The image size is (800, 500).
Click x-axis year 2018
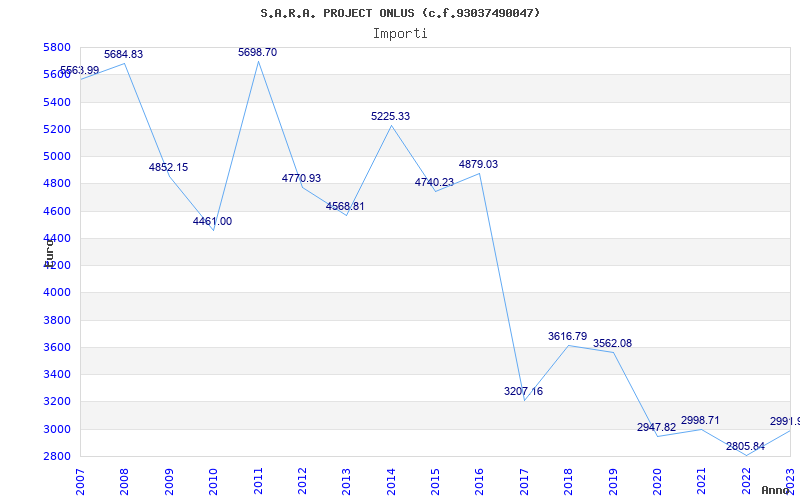pos(568,482)
